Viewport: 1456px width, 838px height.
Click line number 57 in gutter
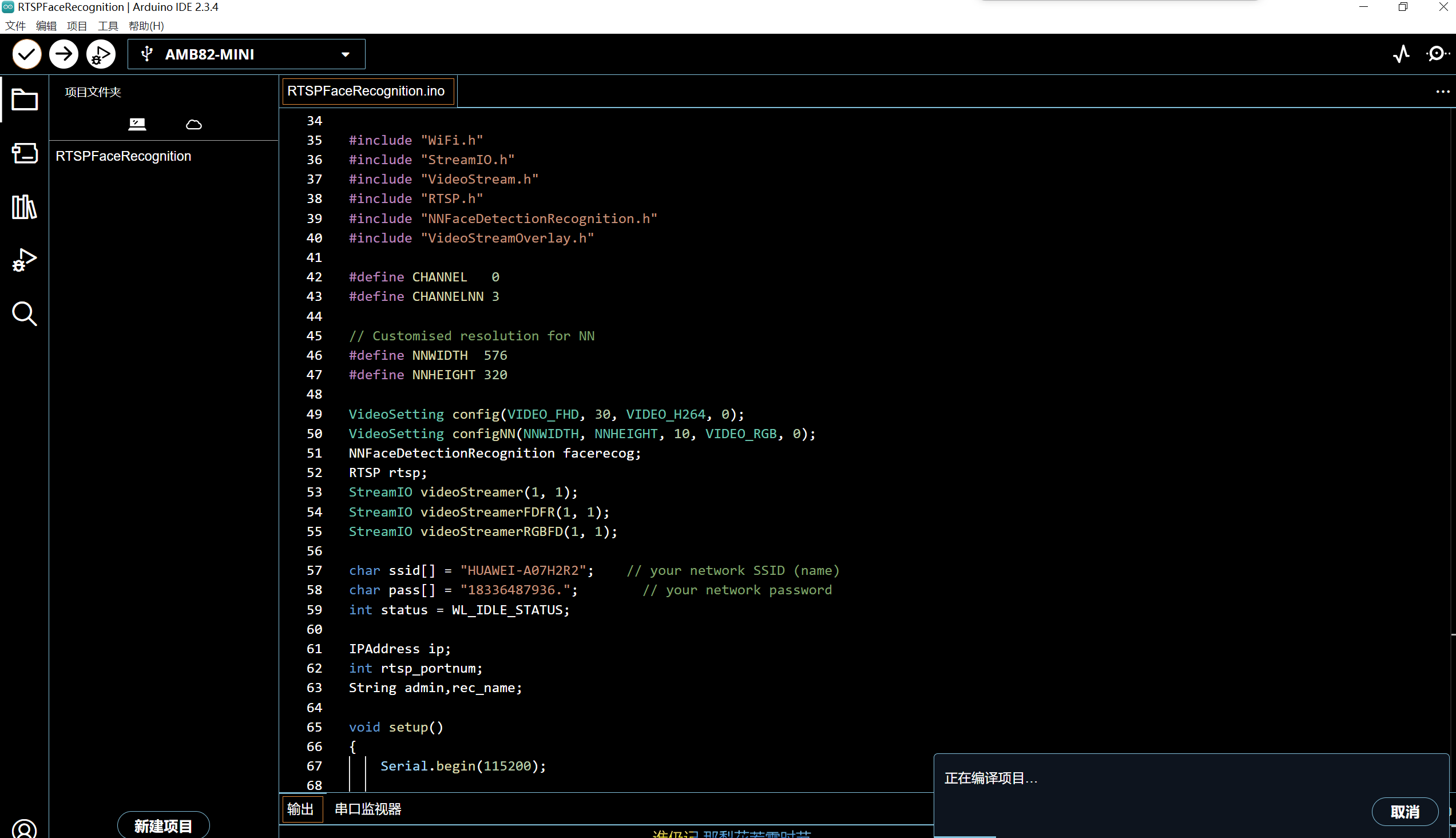[314, 570]
